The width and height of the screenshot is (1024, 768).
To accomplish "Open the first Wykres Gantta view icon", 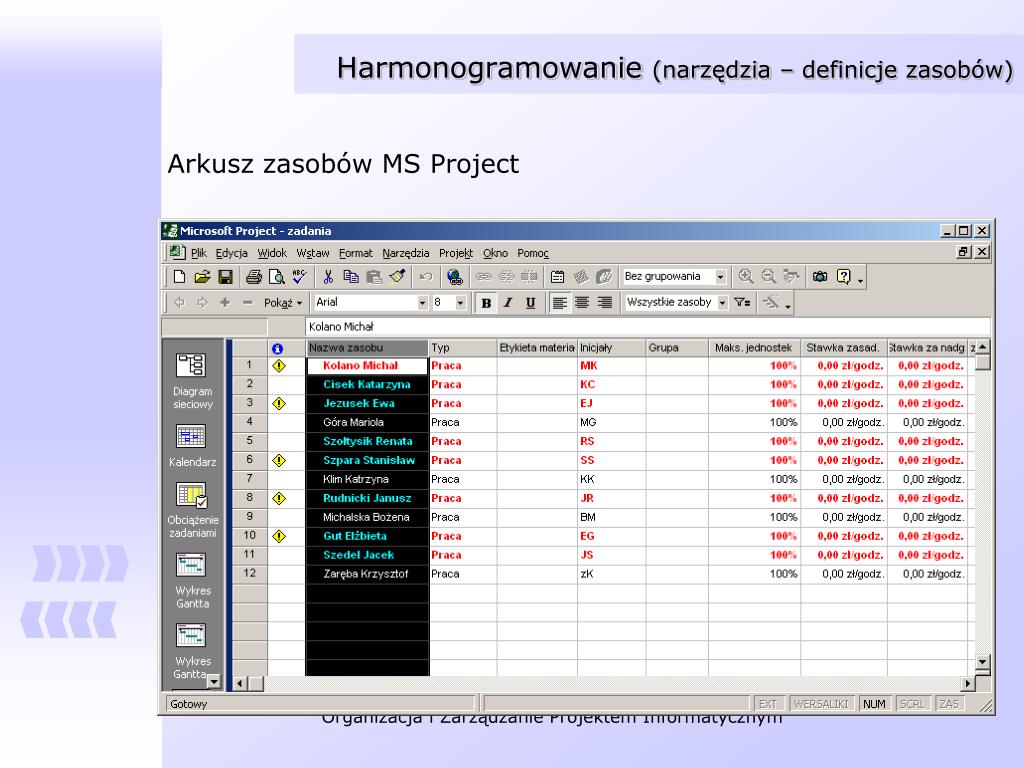I will click(x=192, y=581).
